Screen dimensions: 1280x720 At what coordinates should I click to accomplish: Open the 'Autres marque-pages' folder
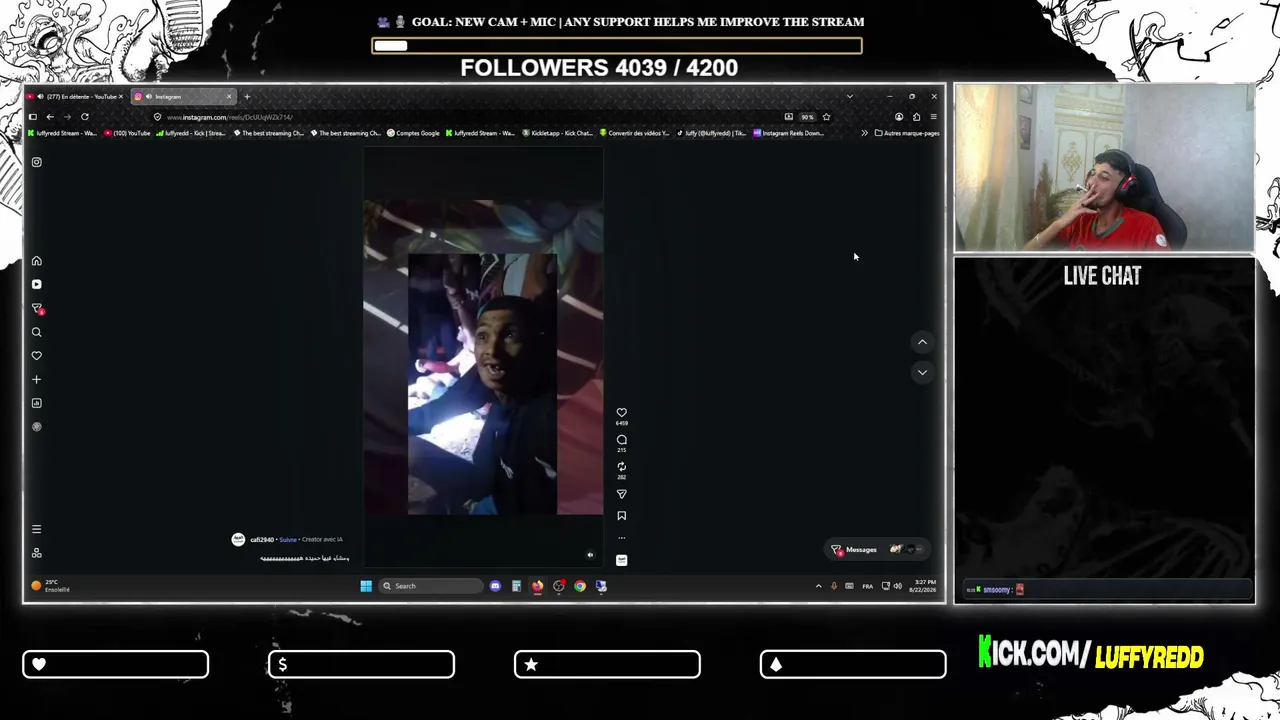(x=907, y=133)
